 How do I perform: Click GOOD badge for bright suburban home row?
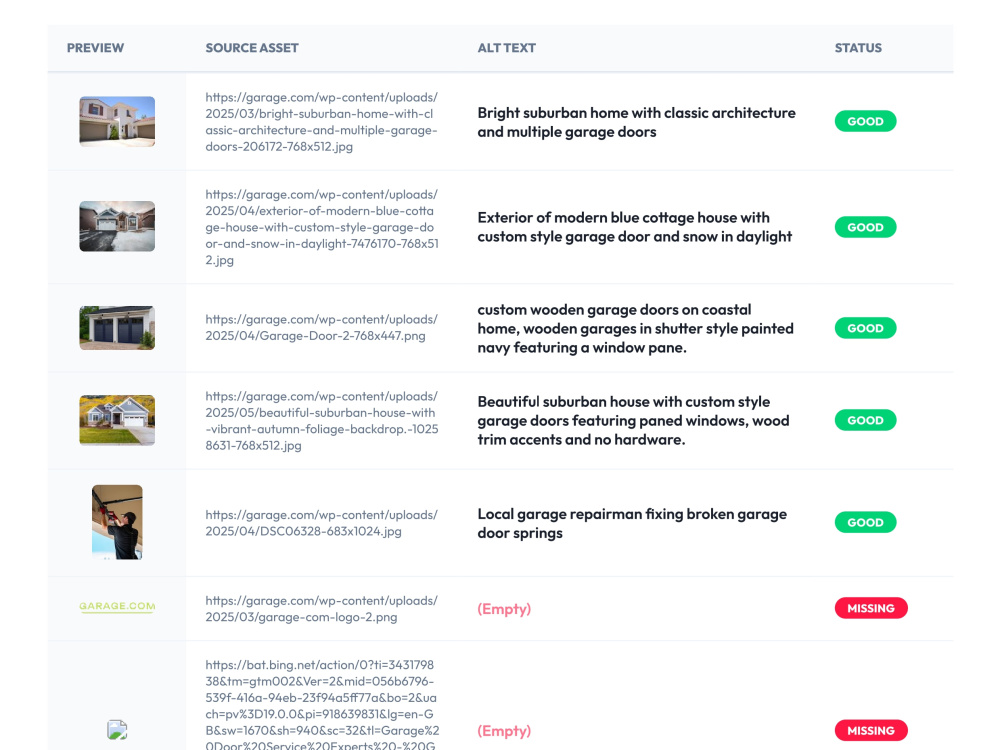click(865, 121)
